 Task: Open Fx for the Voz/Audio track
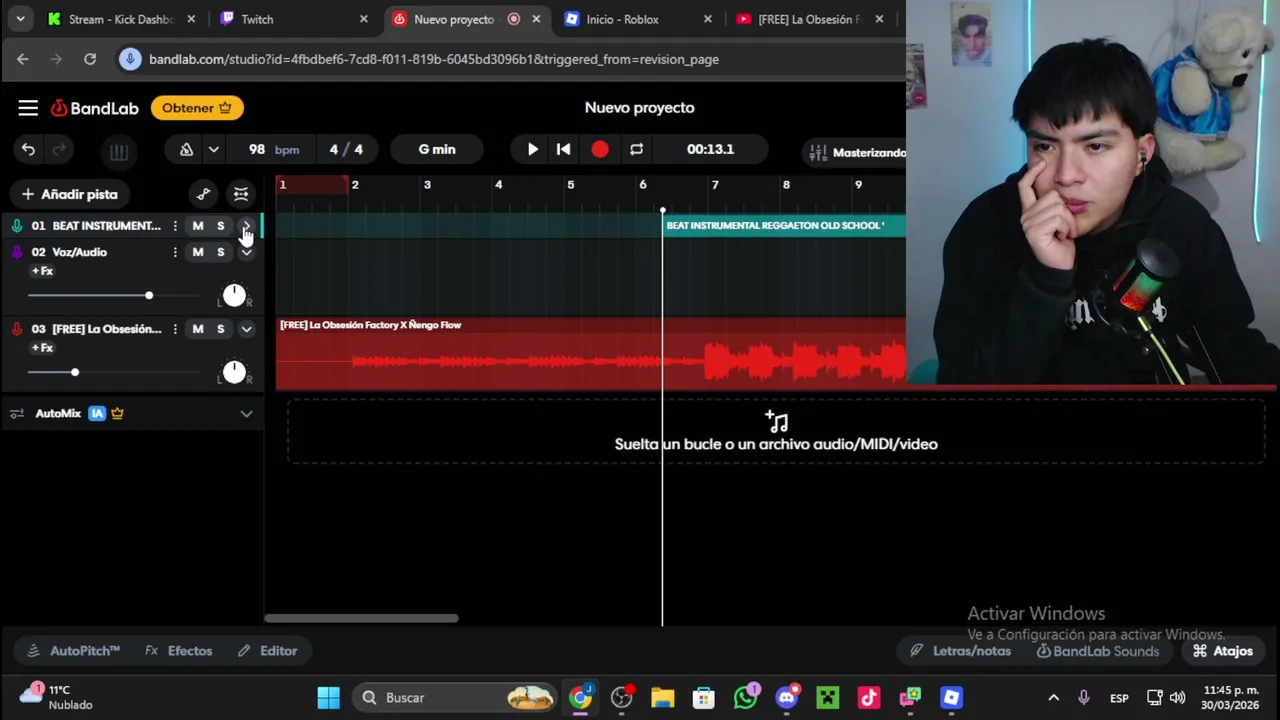pos(42,271)
